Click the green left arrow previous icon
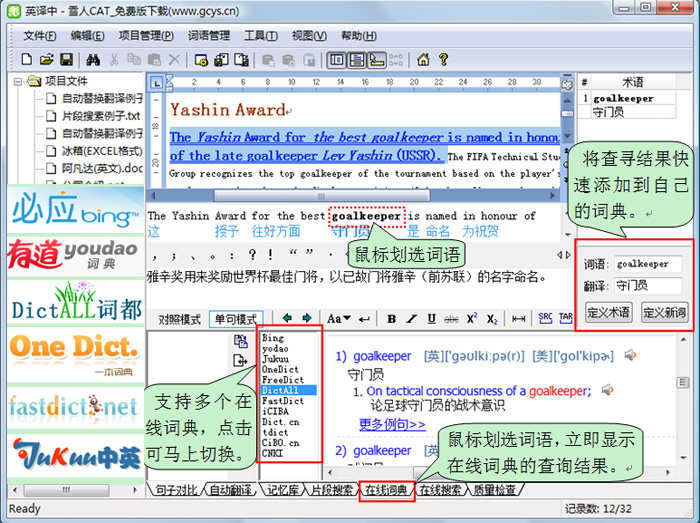This screenshot has height=523, width=700. pos(288,319)
